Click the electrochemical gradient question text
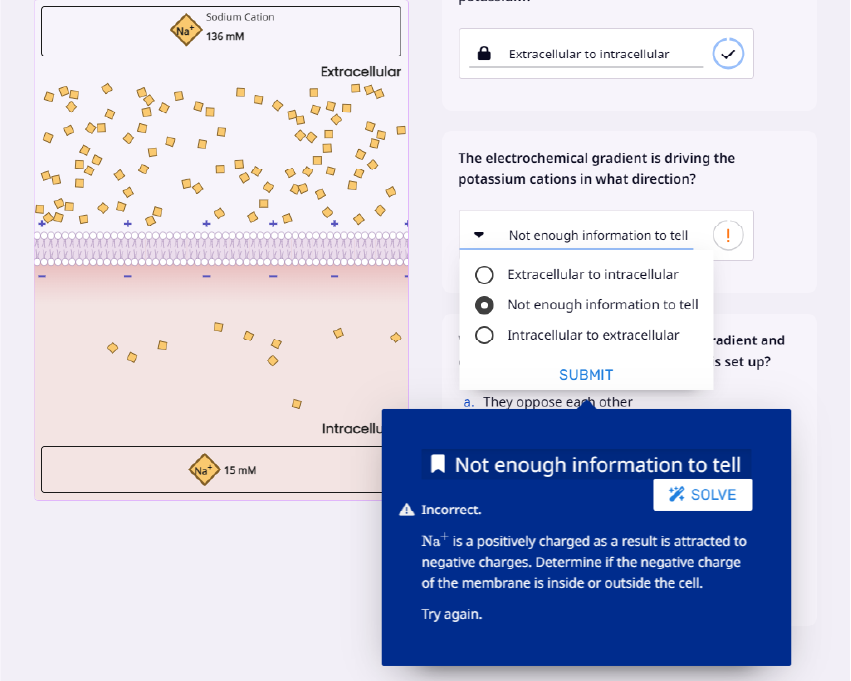 click(x=596, y=169)
